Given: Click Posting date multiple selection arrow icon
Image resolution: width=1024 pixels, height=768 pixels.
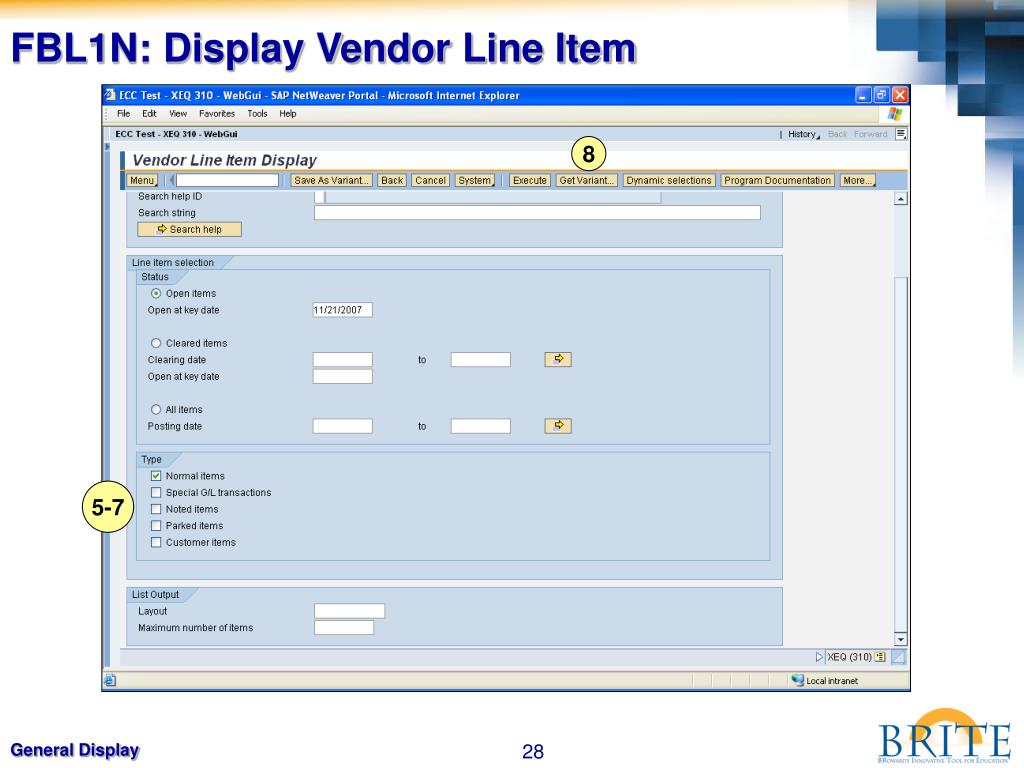Looking at the screenshot, I should (x=558, y=426).
